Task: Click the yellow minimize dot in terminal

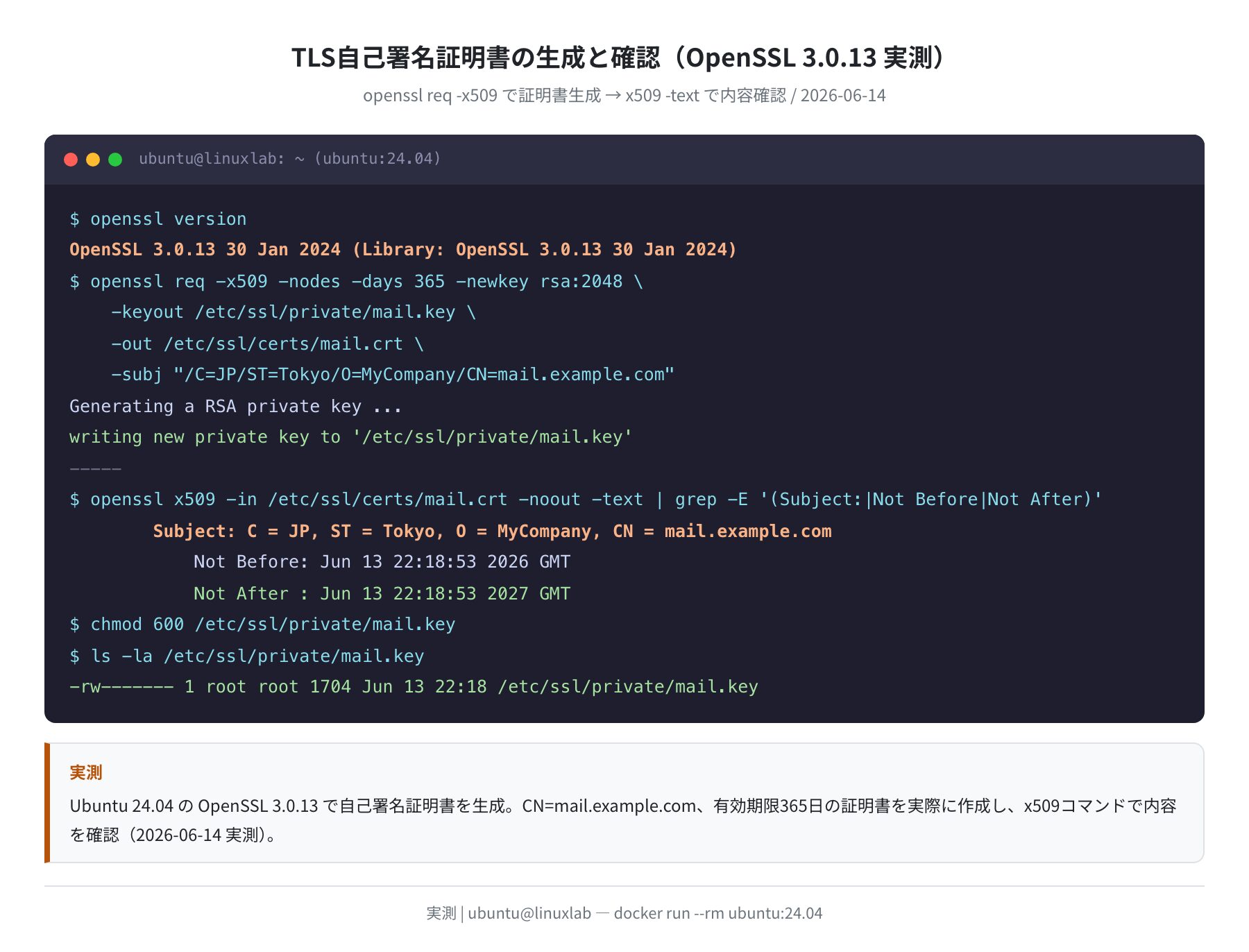Action: tap(93, 160)
